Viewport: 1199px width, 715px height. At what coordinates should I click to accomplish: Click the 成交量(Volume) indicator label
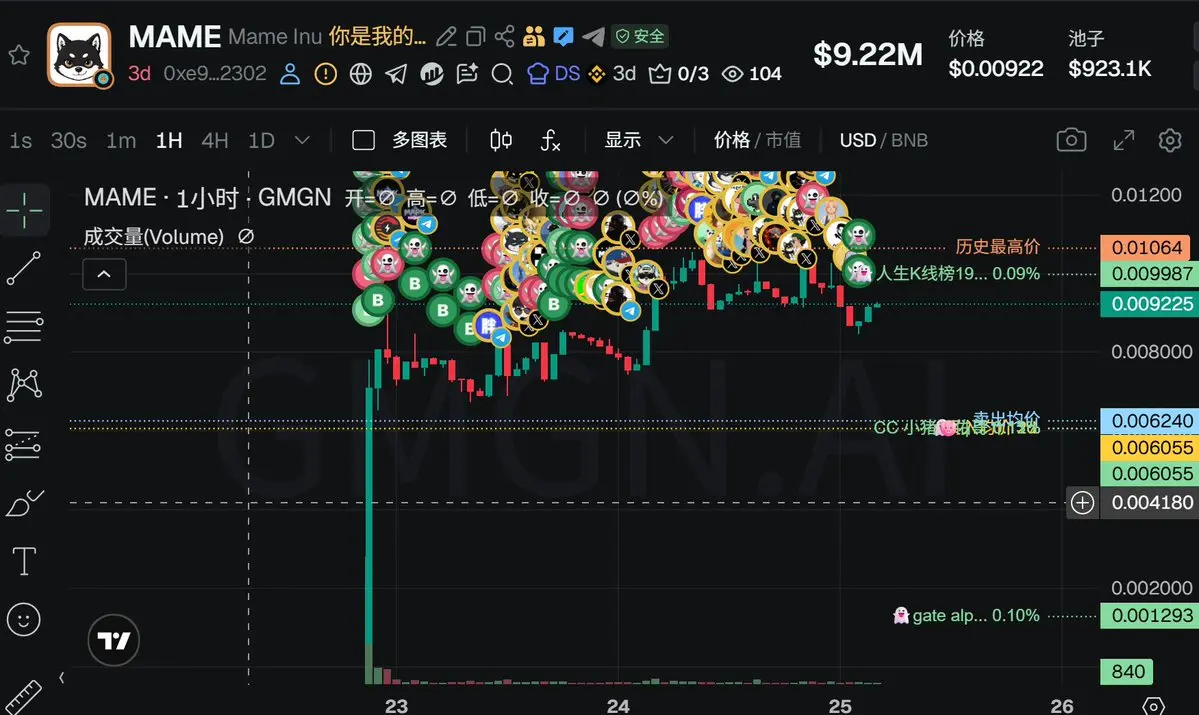154,237
